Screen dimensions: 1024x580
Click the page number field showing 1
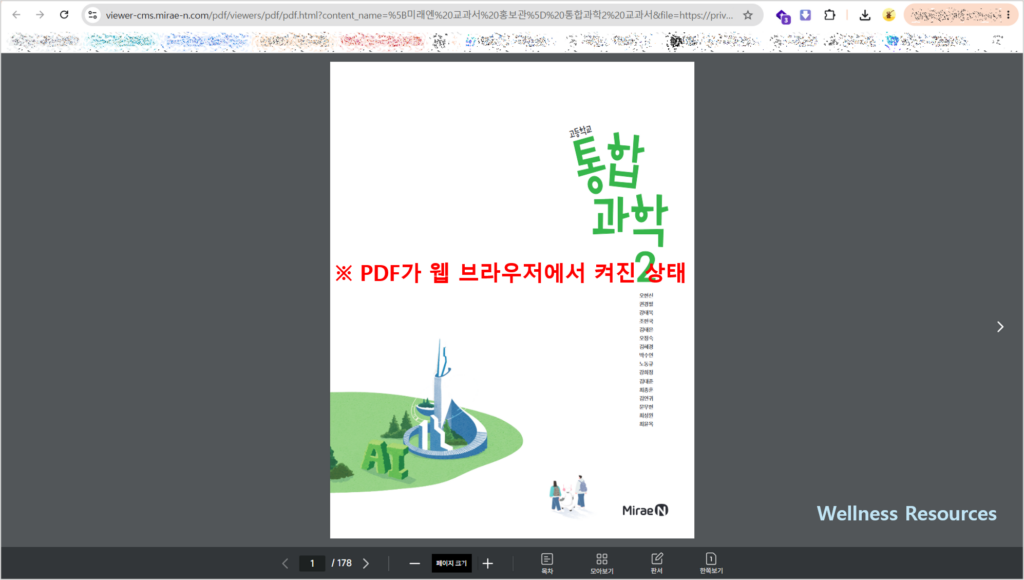point(312,563)
